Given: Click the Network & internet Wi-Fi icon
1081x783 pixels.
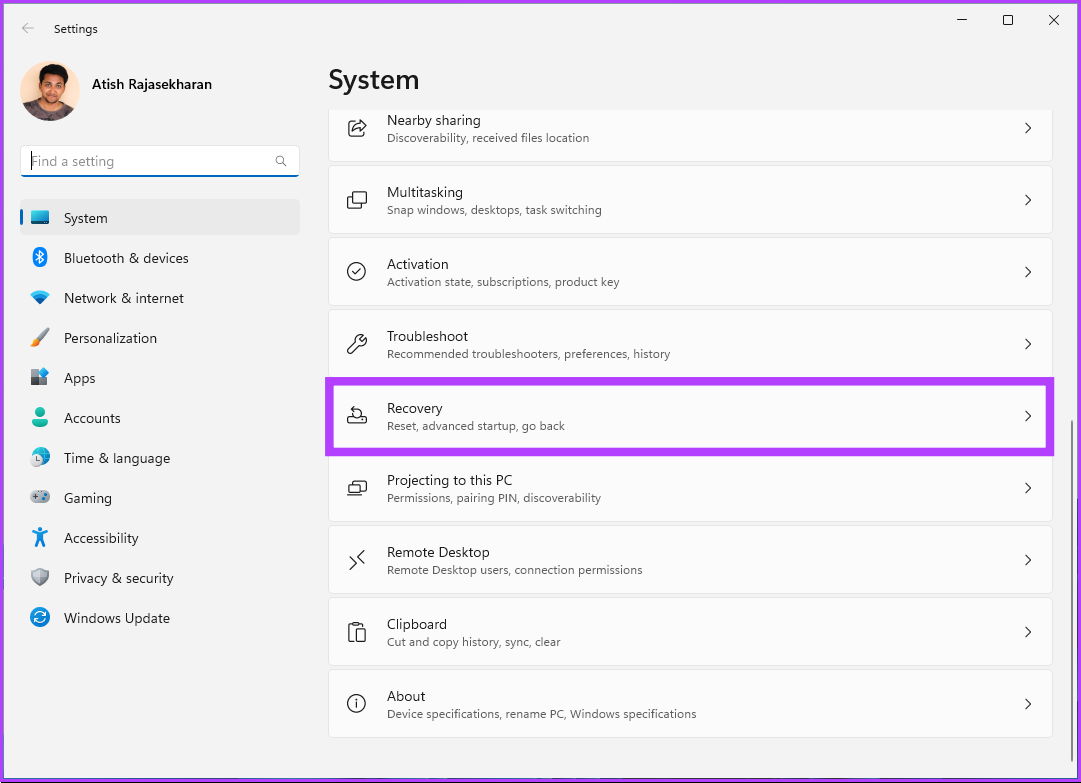Looking at the screenshot, I should (40, 298).
